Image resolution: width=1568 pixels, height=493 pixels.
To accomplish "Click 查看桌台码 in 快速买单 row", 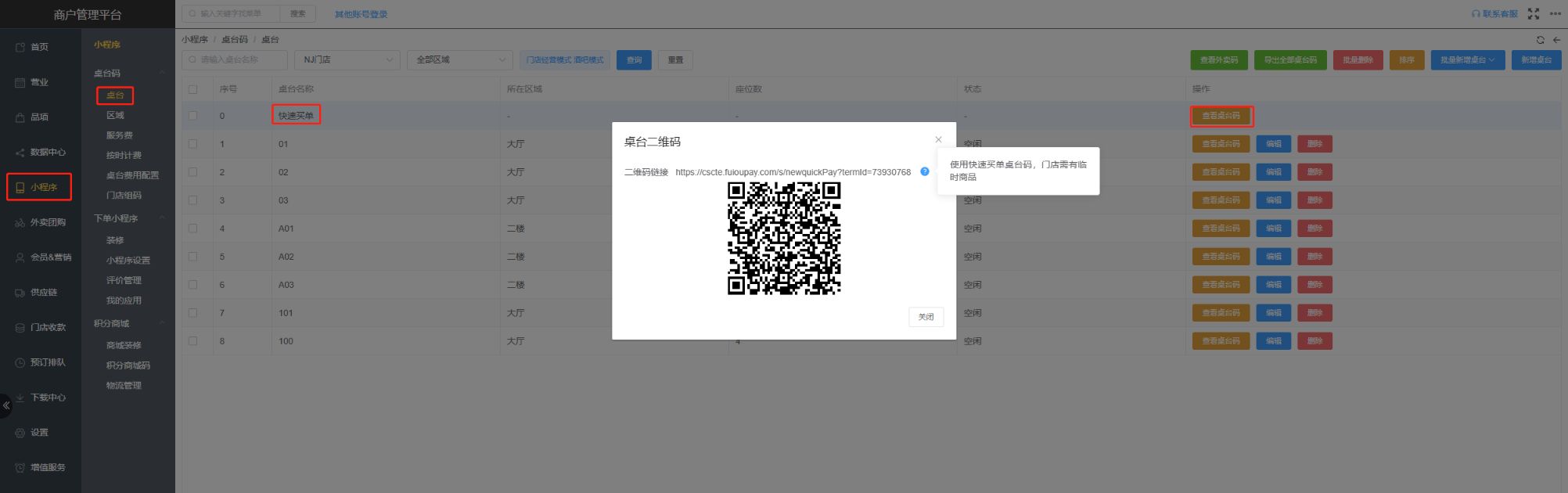I will pyautogui.click(x=1221, y=116).
